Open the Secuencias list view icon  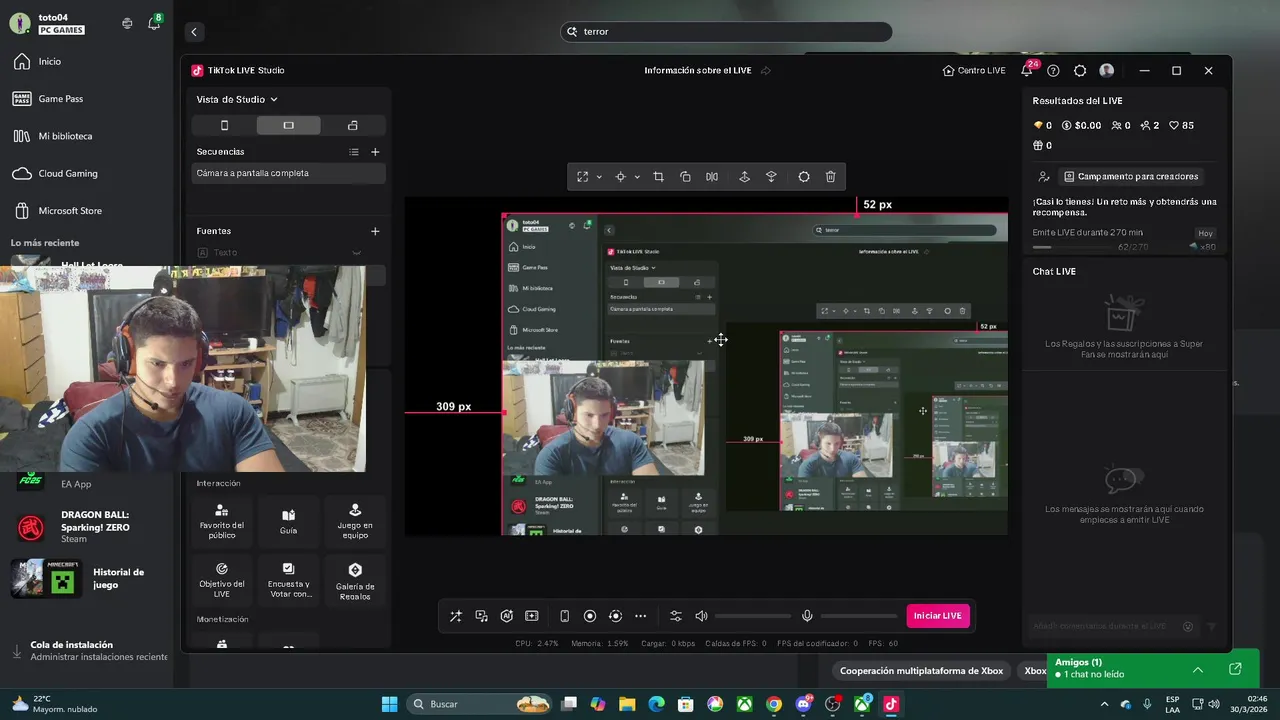point(354,152)
